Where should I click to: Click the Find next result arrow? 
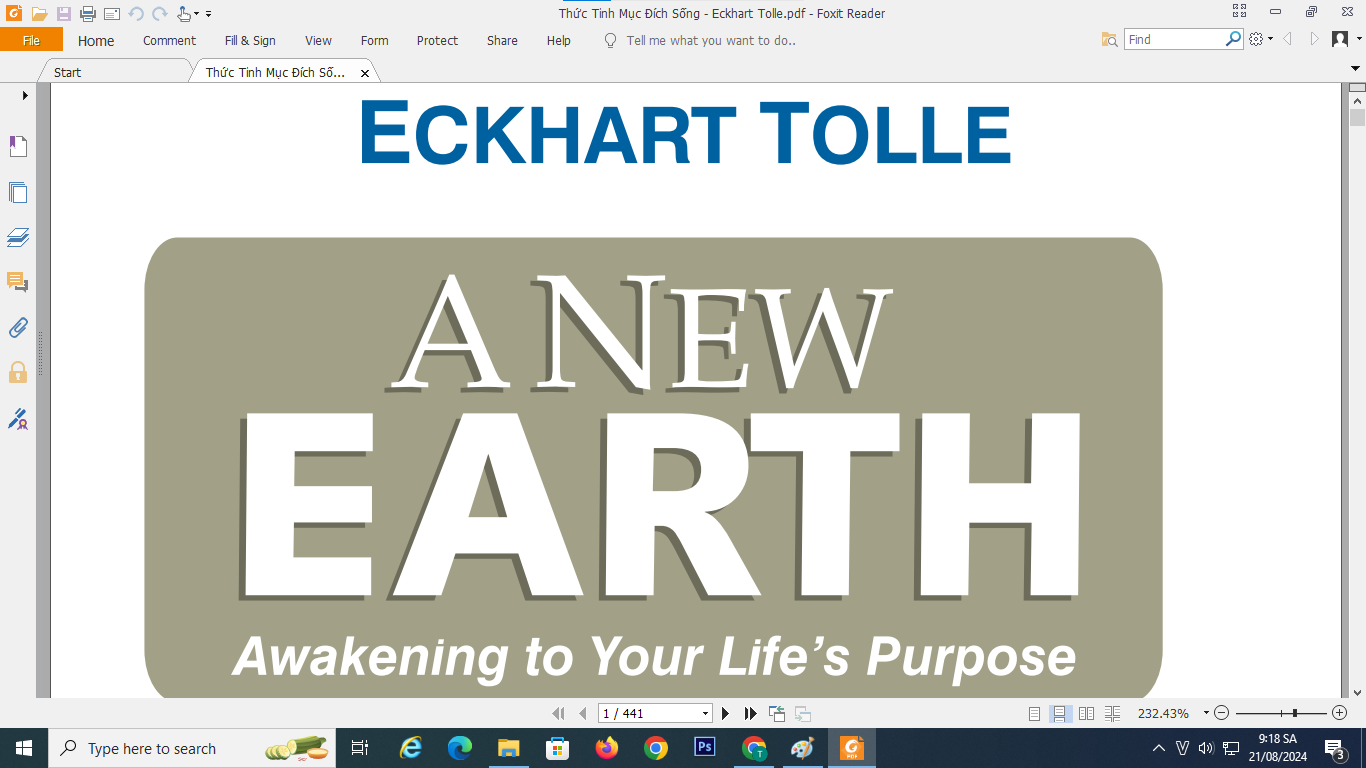pyautogui.click(x=1315, y=39)
